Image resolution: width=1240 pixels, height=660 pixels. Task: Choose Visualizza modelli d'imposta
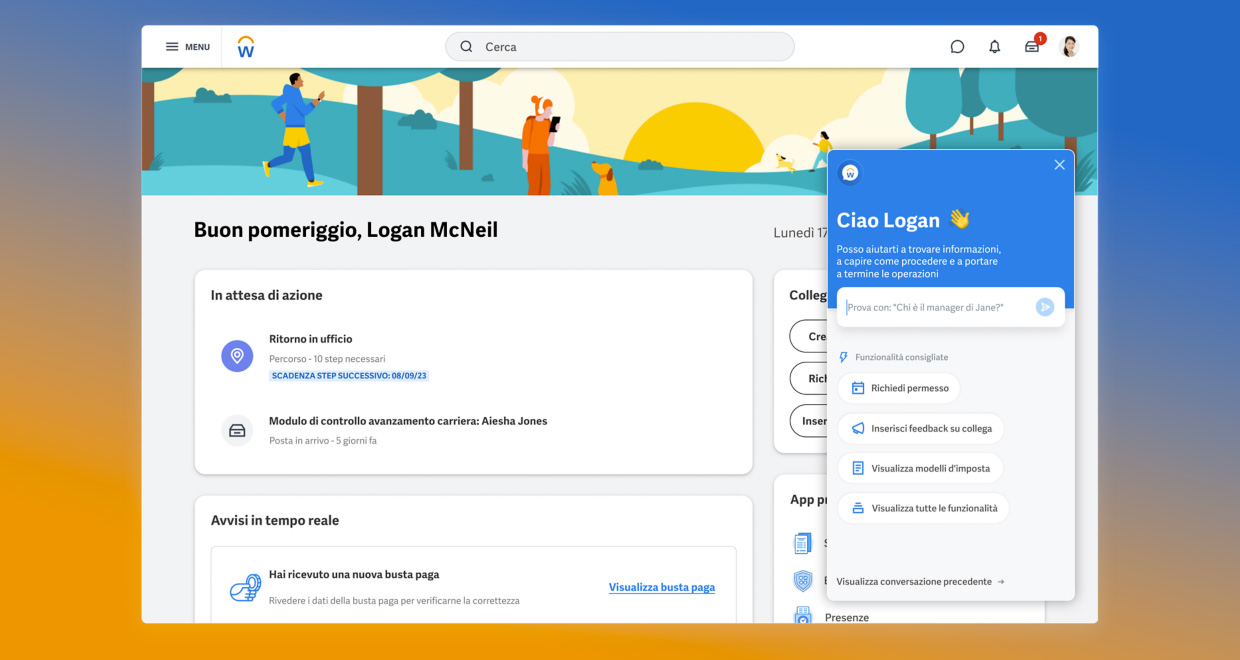[920, 468]
